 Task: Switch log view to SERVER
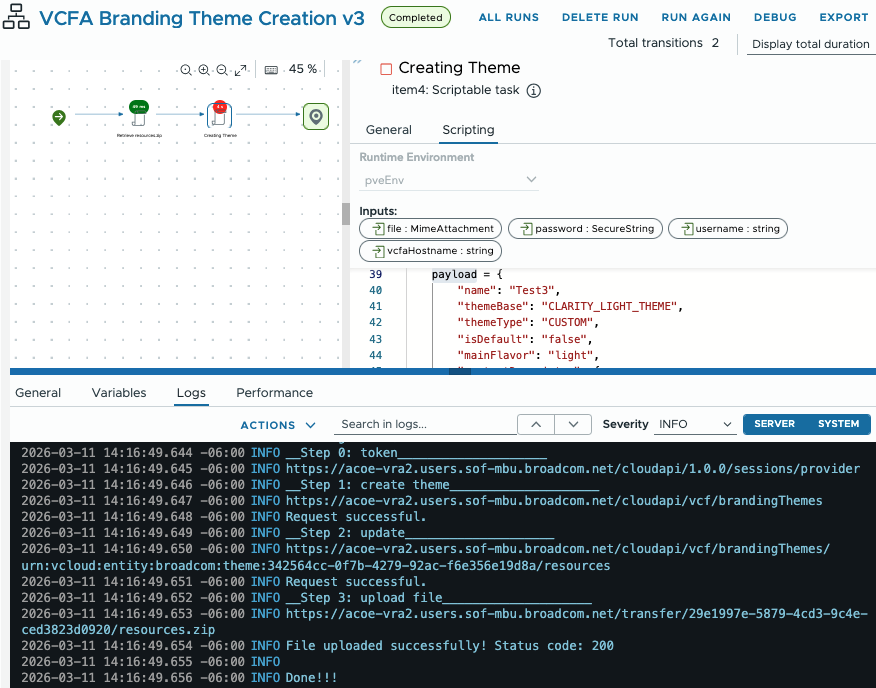pos(774,424)
